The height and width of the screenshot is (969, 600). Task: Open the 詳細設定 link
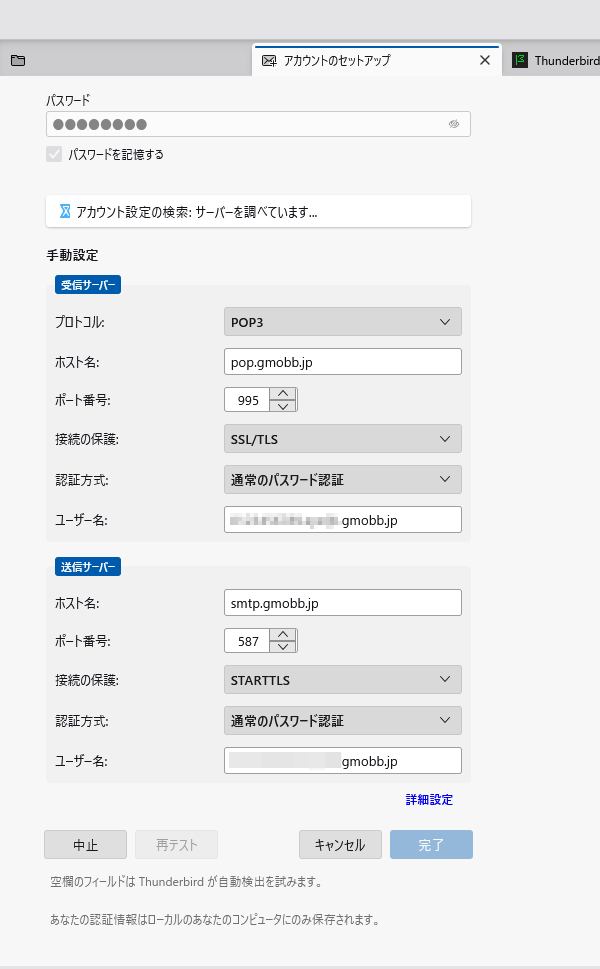pyautogui.click(x=429, y=800)
